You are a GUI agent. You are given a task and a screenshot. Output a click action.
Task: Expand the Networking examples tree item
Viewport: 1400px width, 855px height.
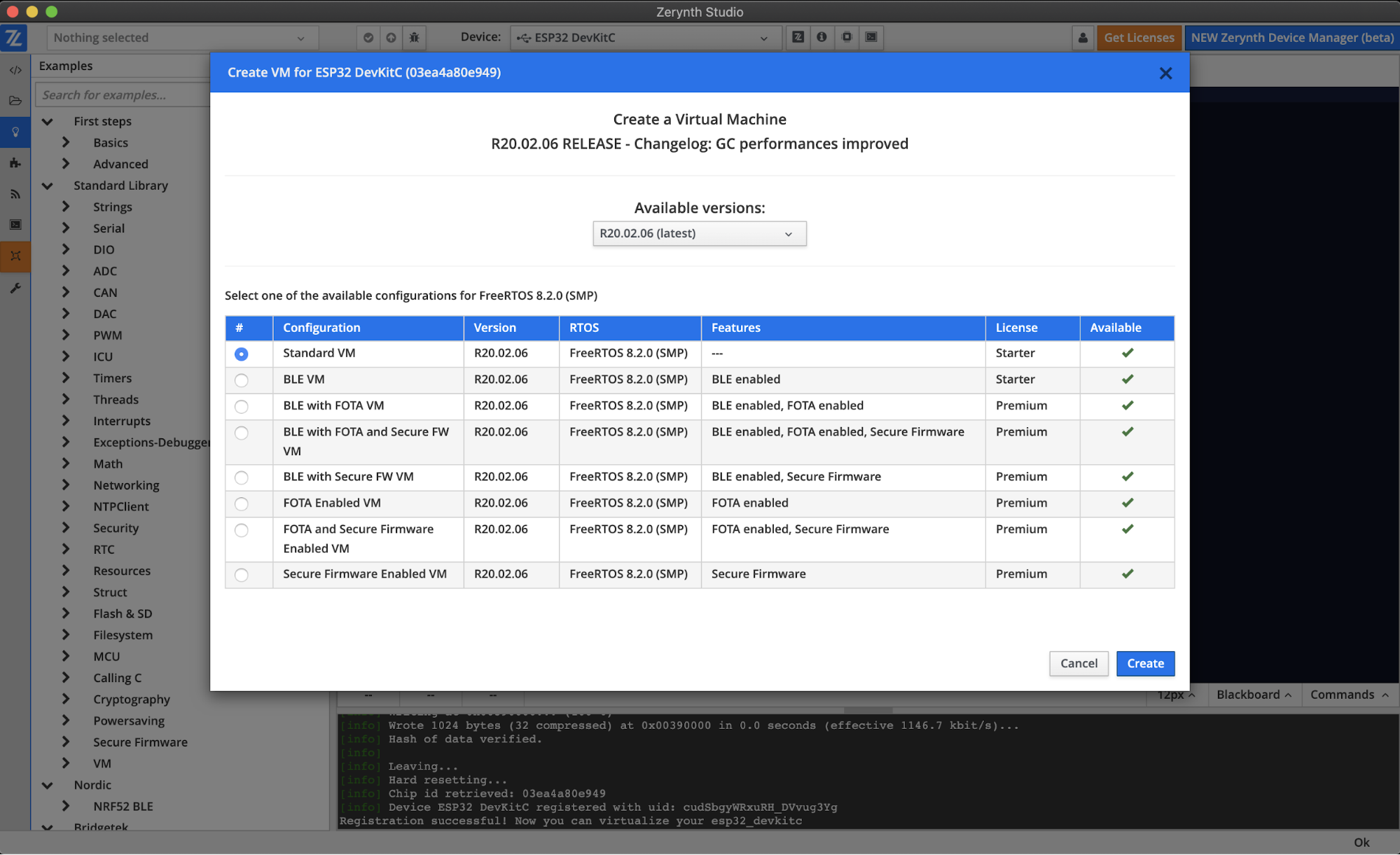click(x=66, y=485)
